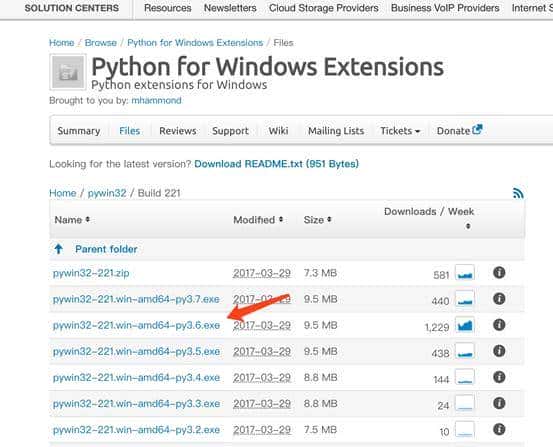Screen dimensions: 553x447
Task: Sort the file list by Name
Action: point(72,220)
